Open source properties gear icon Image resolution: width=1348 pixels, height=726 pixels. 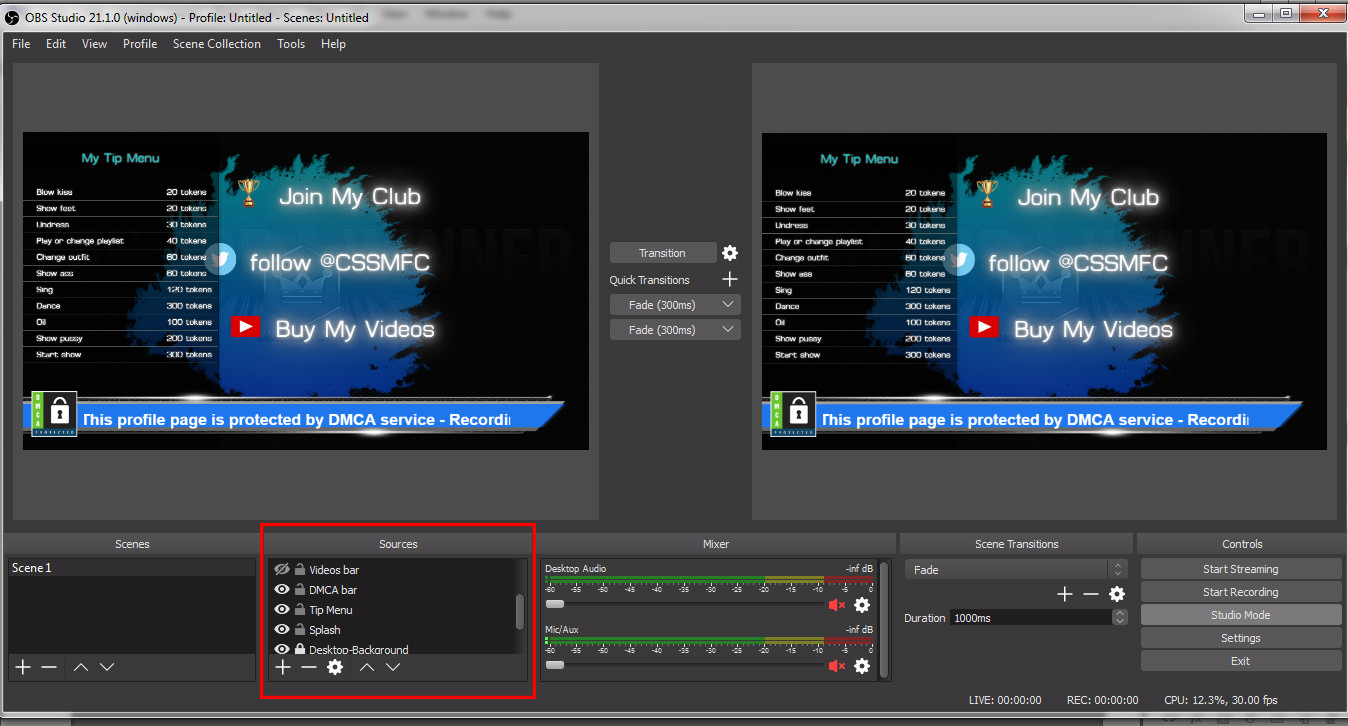click(x=335, y=667)
